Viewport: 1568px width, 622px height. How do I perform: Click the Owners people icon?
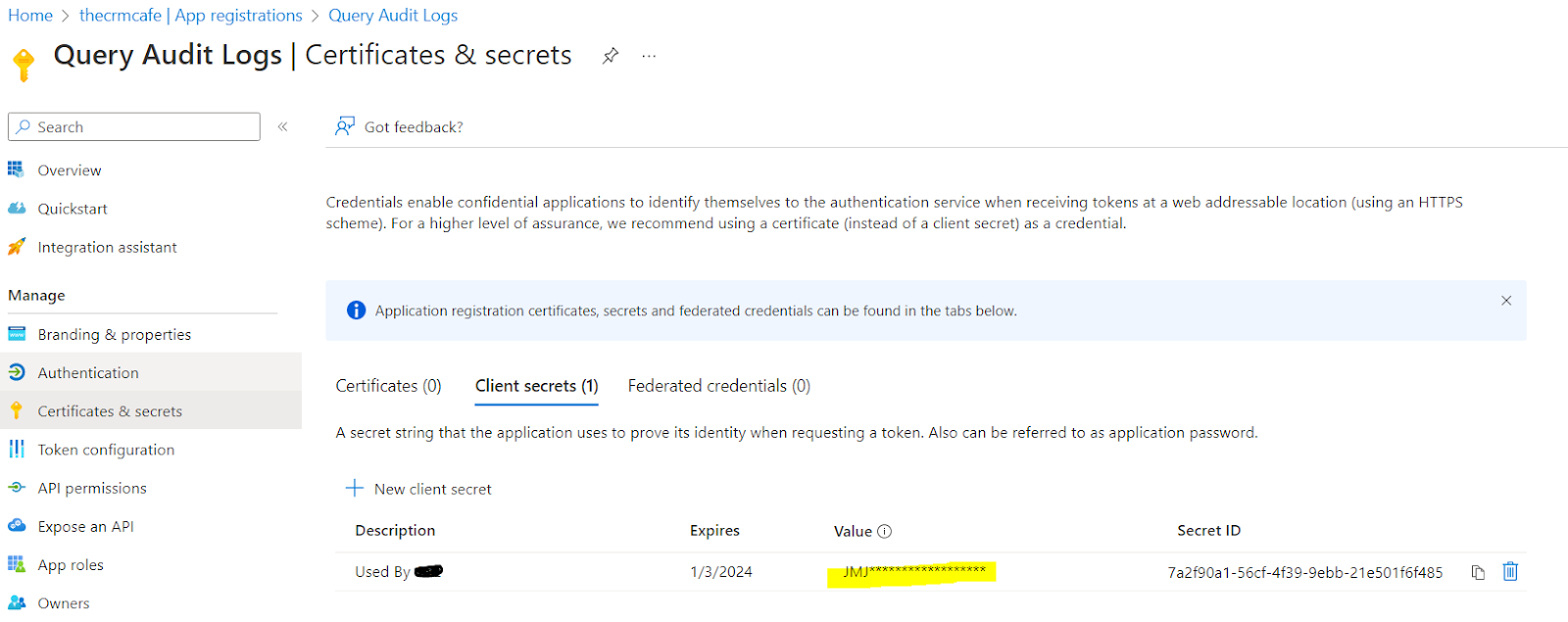tap(17, 602)
